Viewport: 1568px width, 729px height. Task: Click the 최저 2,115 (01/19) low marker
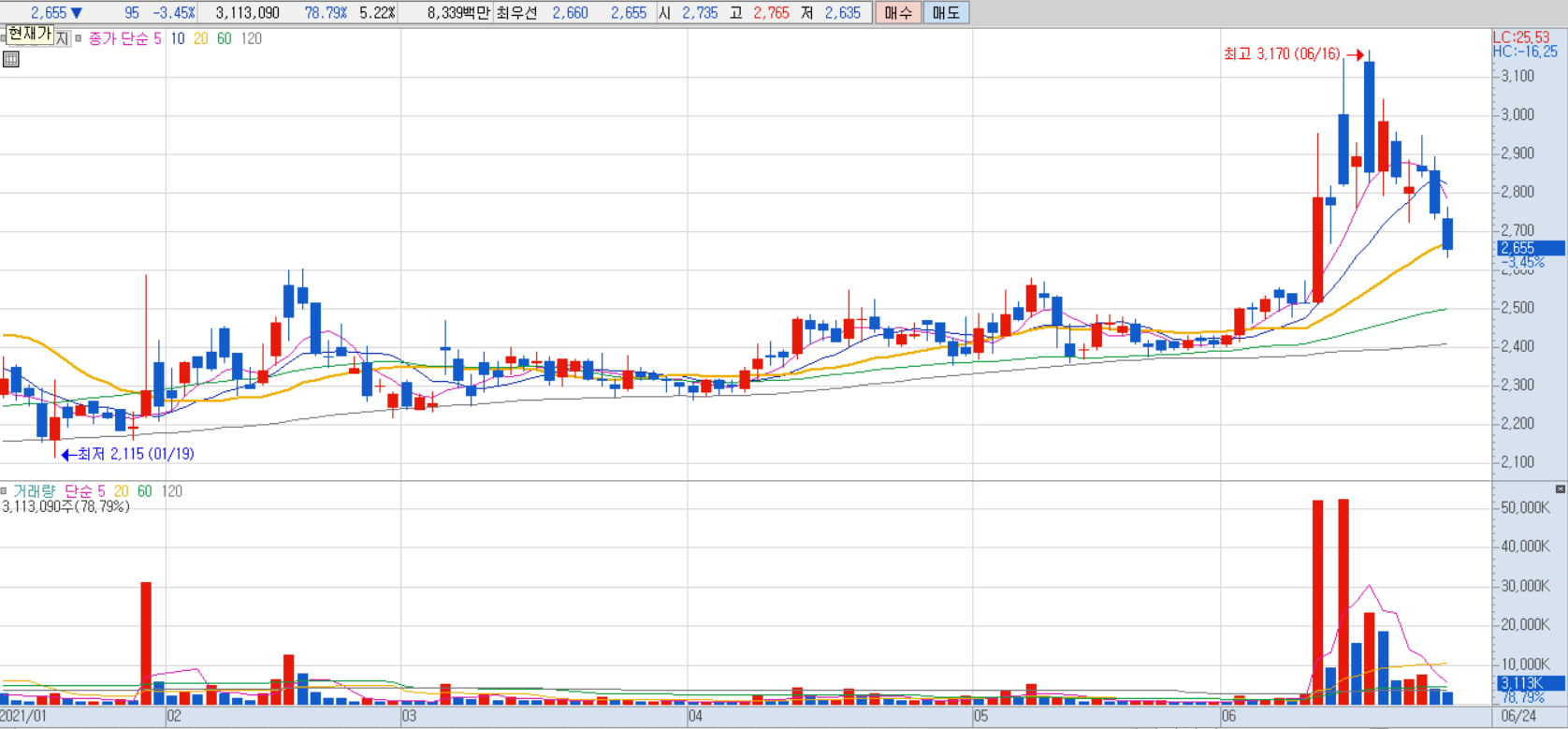(x=136, y=454)
